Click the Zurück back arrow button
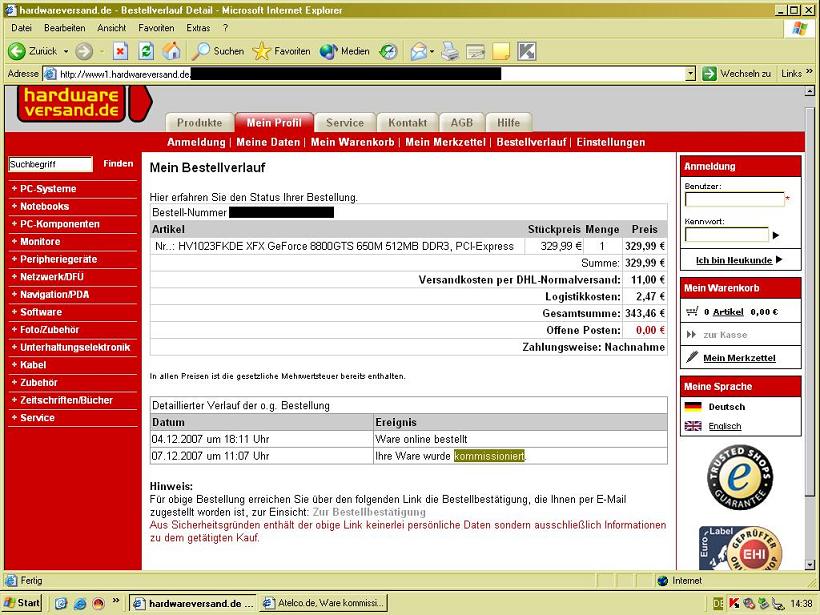The image size is (820, 615). point(32,51)
